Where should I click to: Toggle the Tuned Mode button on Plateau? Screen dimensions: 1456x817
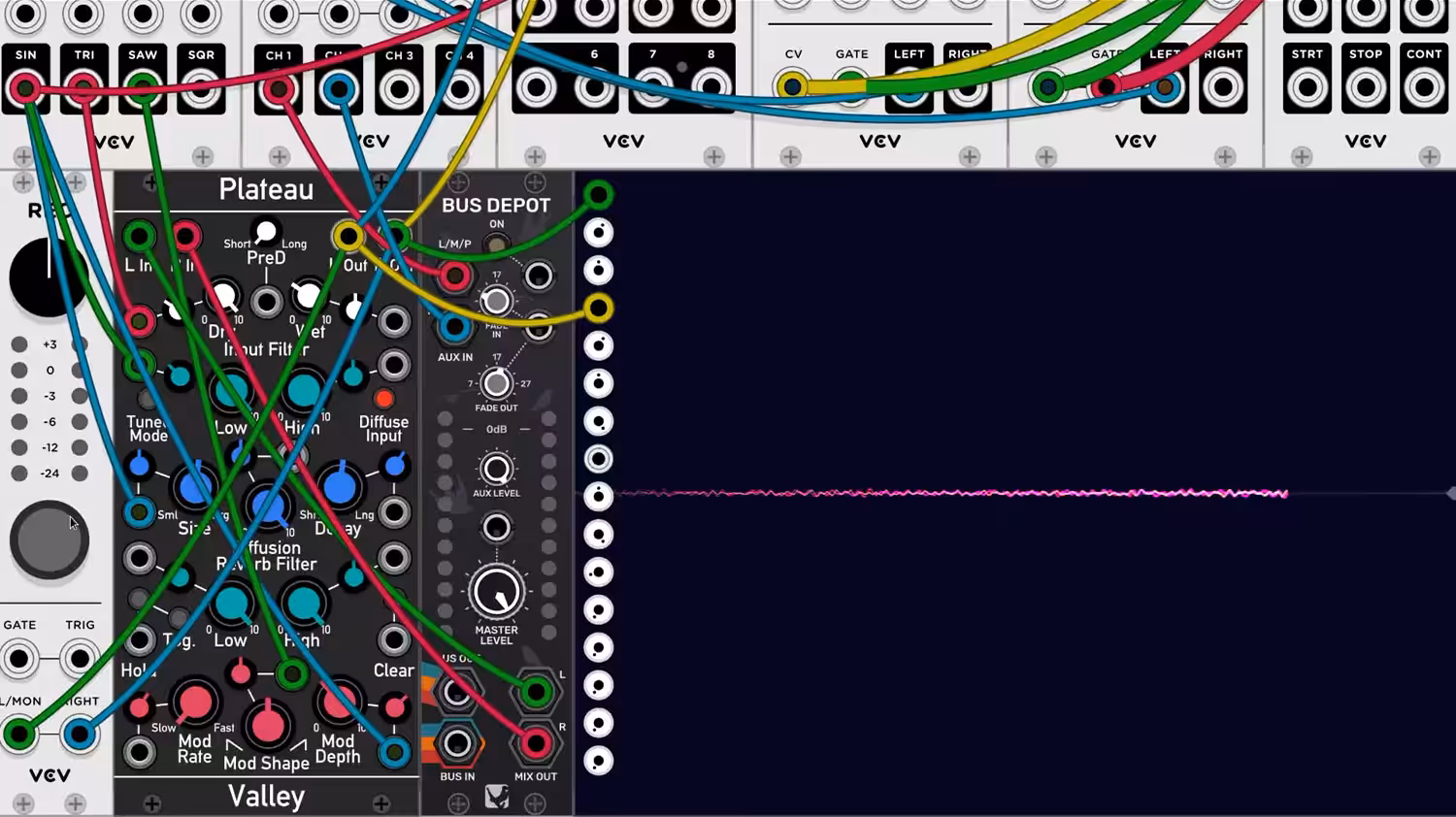(x=148, y=400)
